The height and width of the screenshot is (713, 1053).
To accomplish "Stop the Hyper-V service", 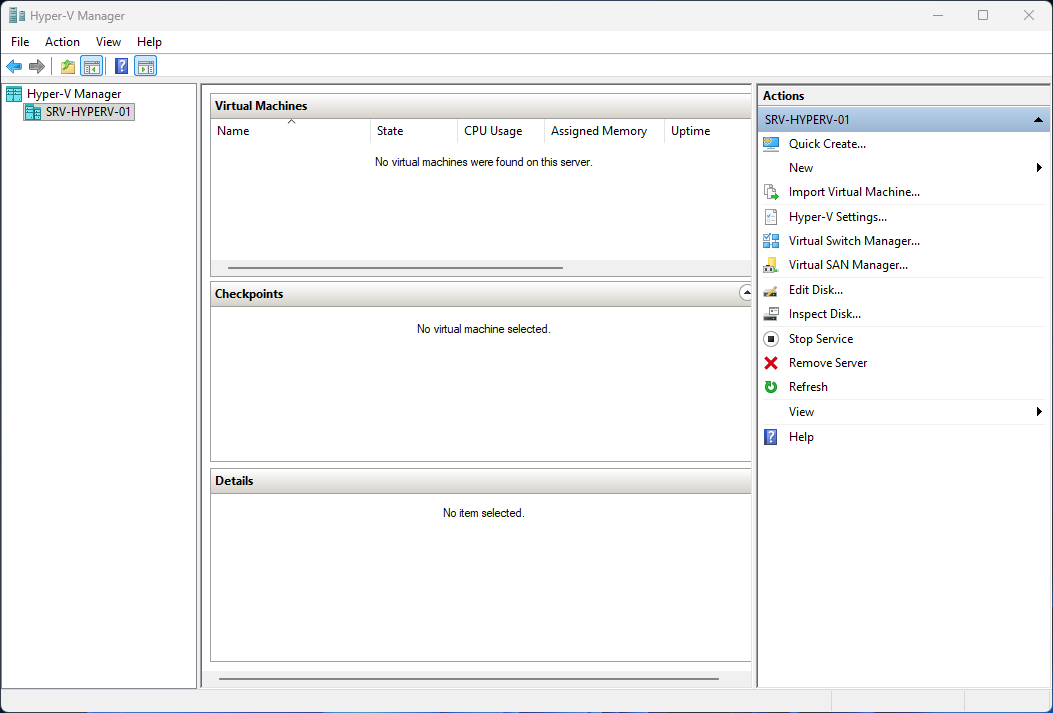I will tap(820, 338).
